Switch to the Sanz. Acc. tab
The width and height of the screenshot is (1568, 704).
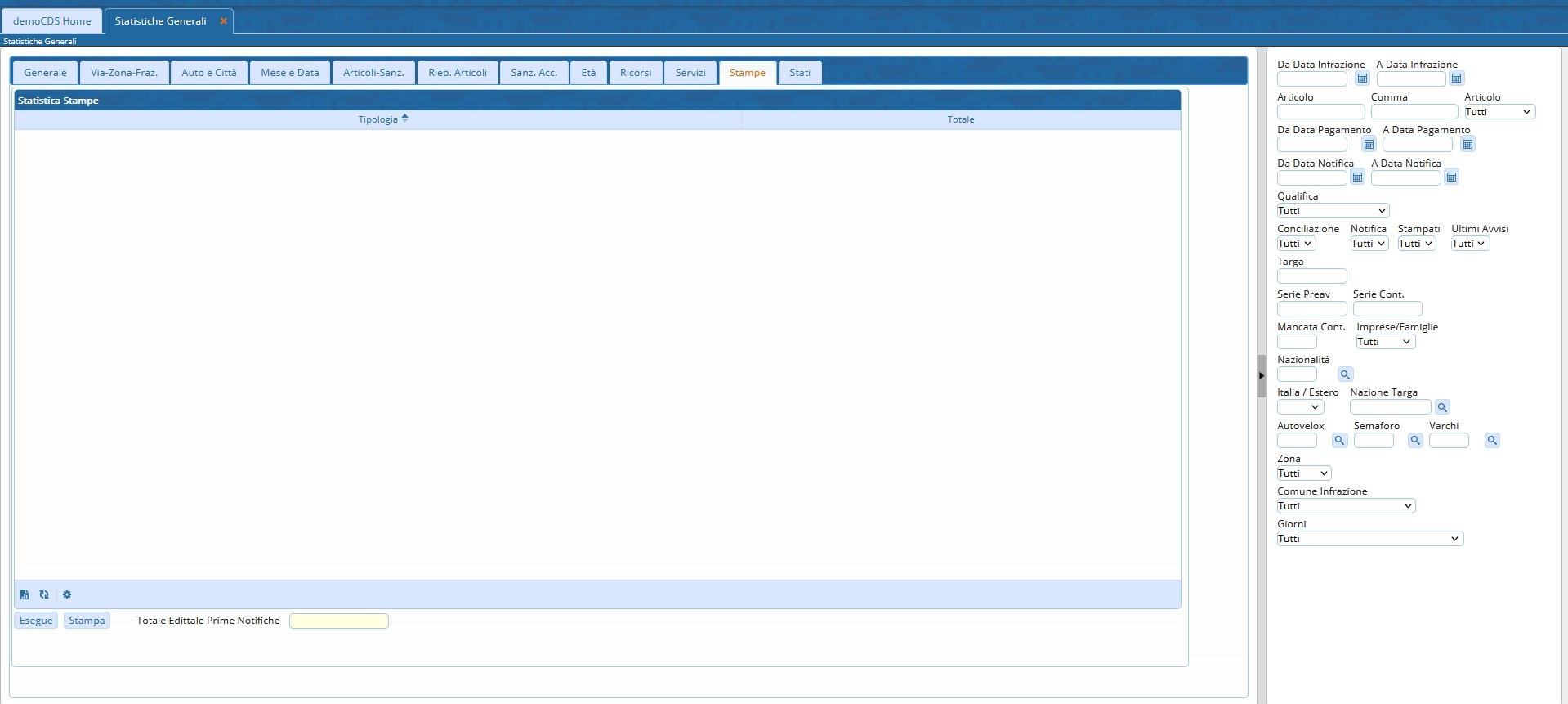[x=534, y=73]
